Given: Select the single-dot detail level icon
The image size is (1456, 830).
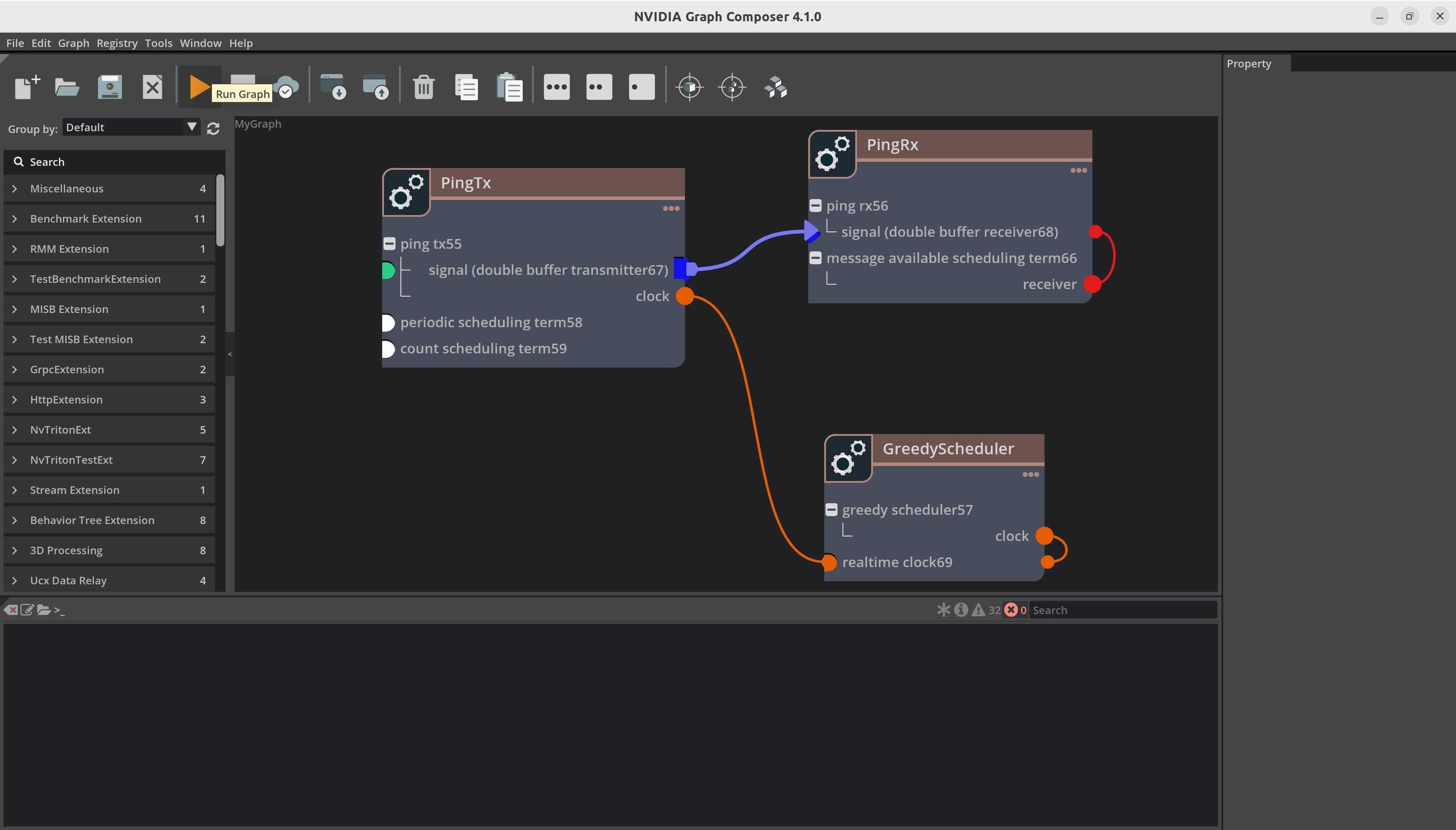Looking at the screenshot, I should click(x=642, y=87).
